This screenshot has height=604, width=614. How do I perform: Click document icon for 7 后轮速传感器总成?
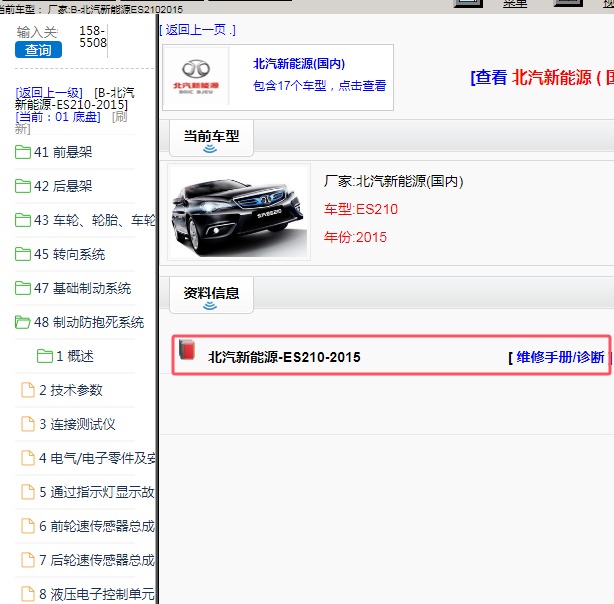tap(28, 560)
